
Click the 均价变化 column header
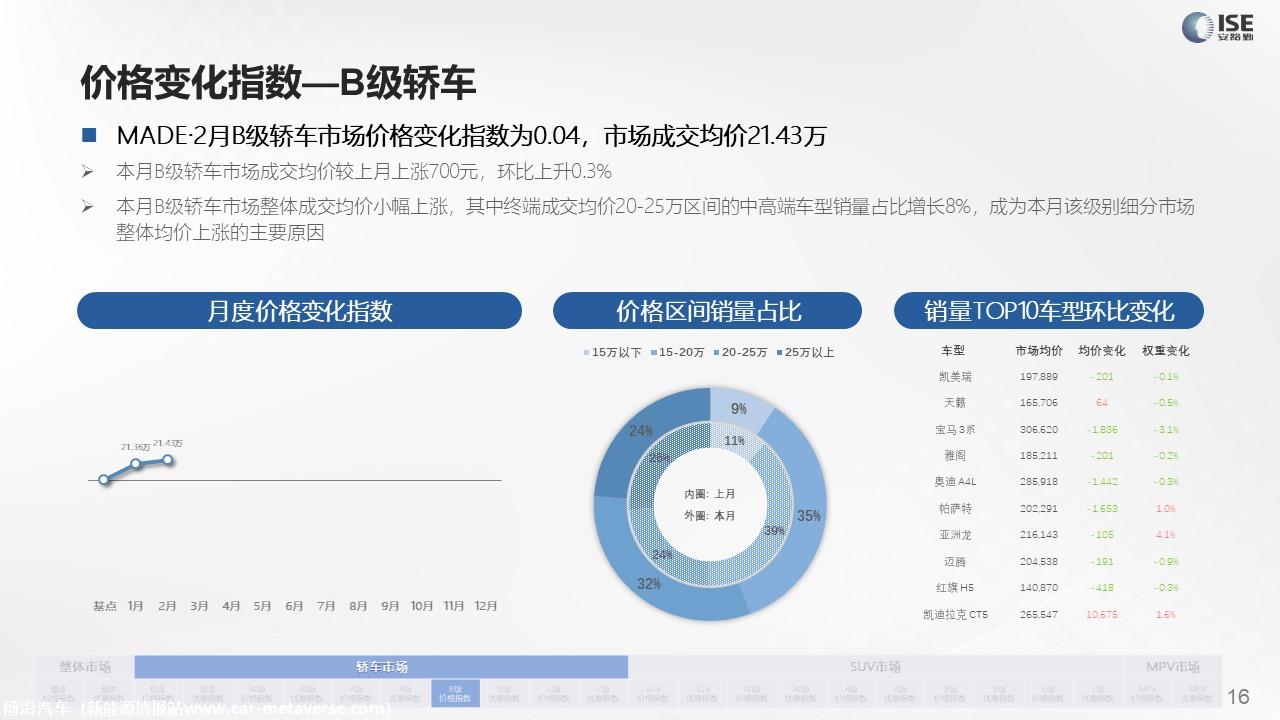[1102, 351]
